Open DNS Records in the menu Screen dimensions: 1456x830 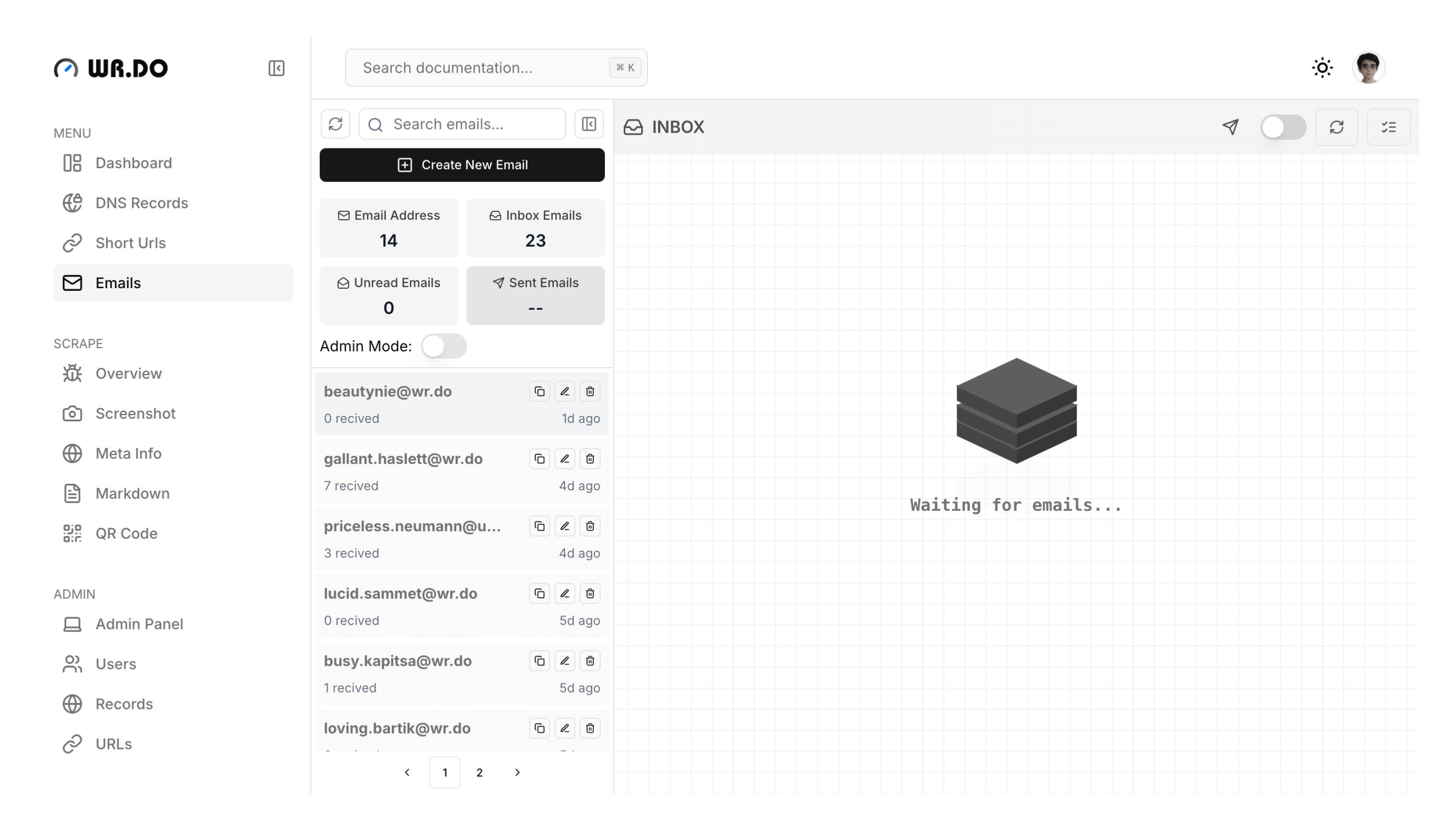tap(141, 203)
